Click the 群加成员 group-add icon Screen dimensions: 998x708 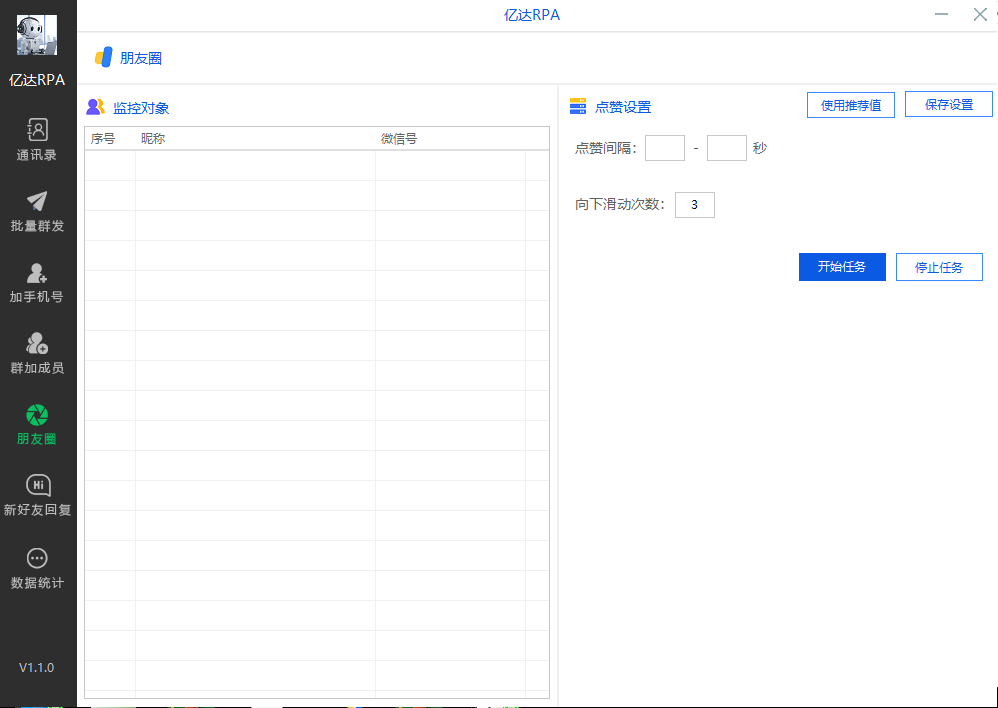(37, 343)
